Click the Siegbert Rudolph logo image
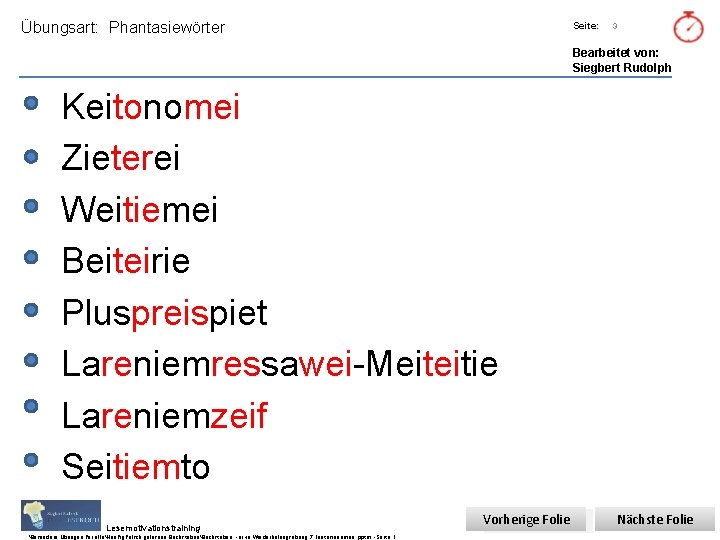Viewport: 720px width, 540px height. pyautogui.click(x=61, y=515)
